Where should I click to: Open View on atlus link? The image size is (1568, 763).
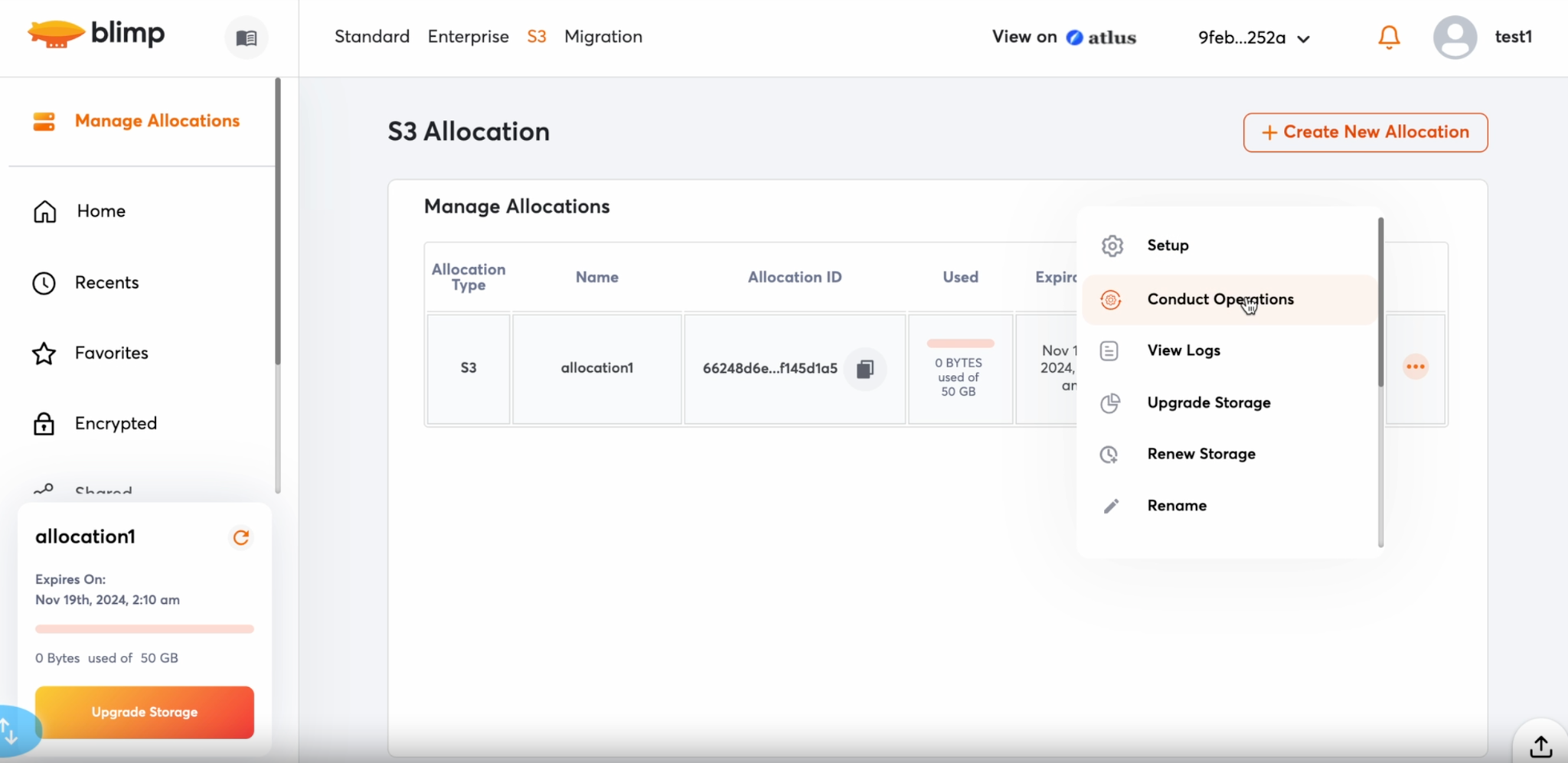click(1063, 37)
